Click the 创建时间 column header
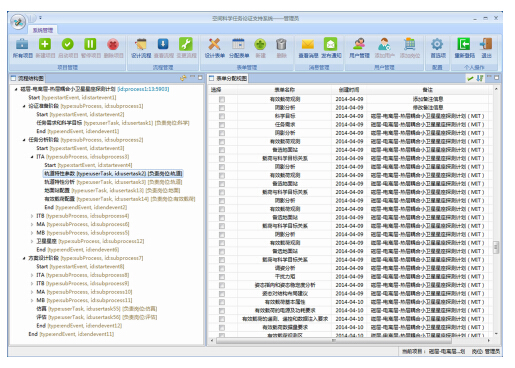 pos(349,90)
